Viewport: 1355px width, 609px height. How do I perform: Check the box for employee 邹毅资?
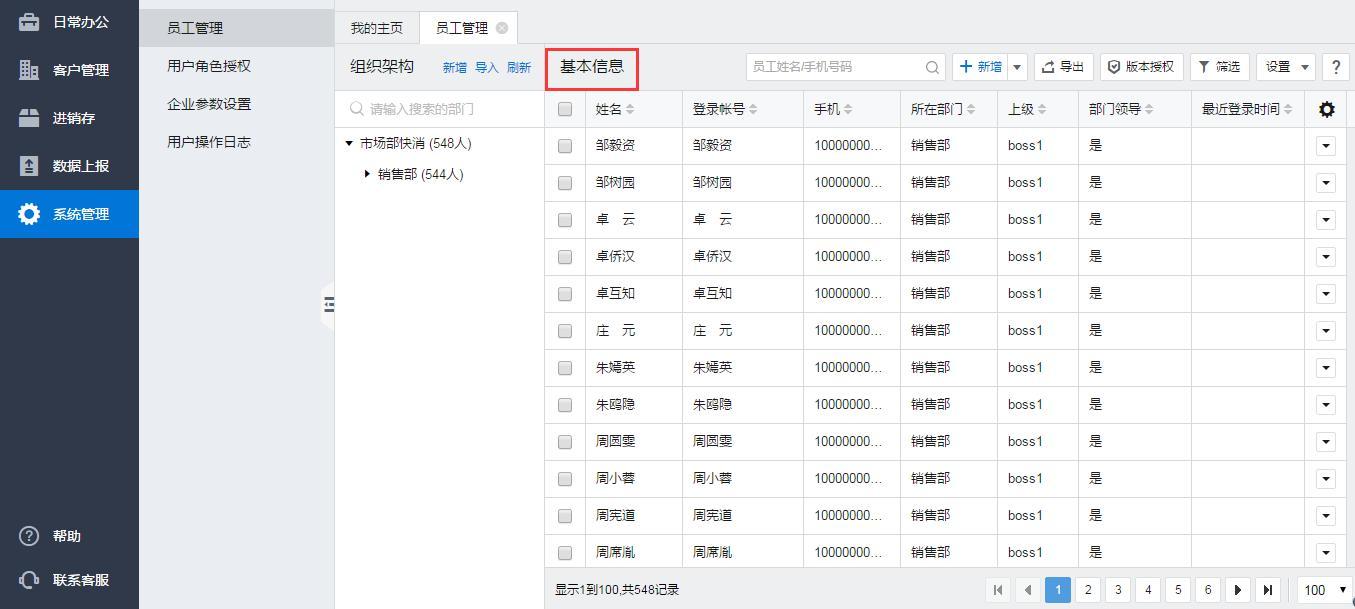tap(565, 146)
